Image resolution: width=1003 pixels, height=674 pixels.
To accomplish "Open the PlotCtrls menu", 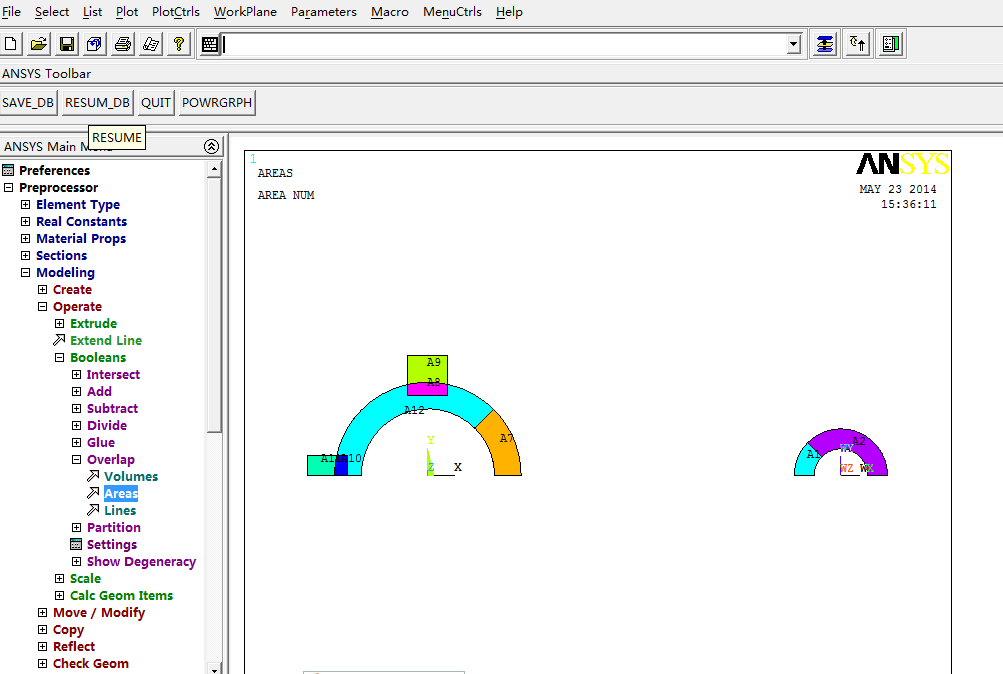I will pos(176,12).
